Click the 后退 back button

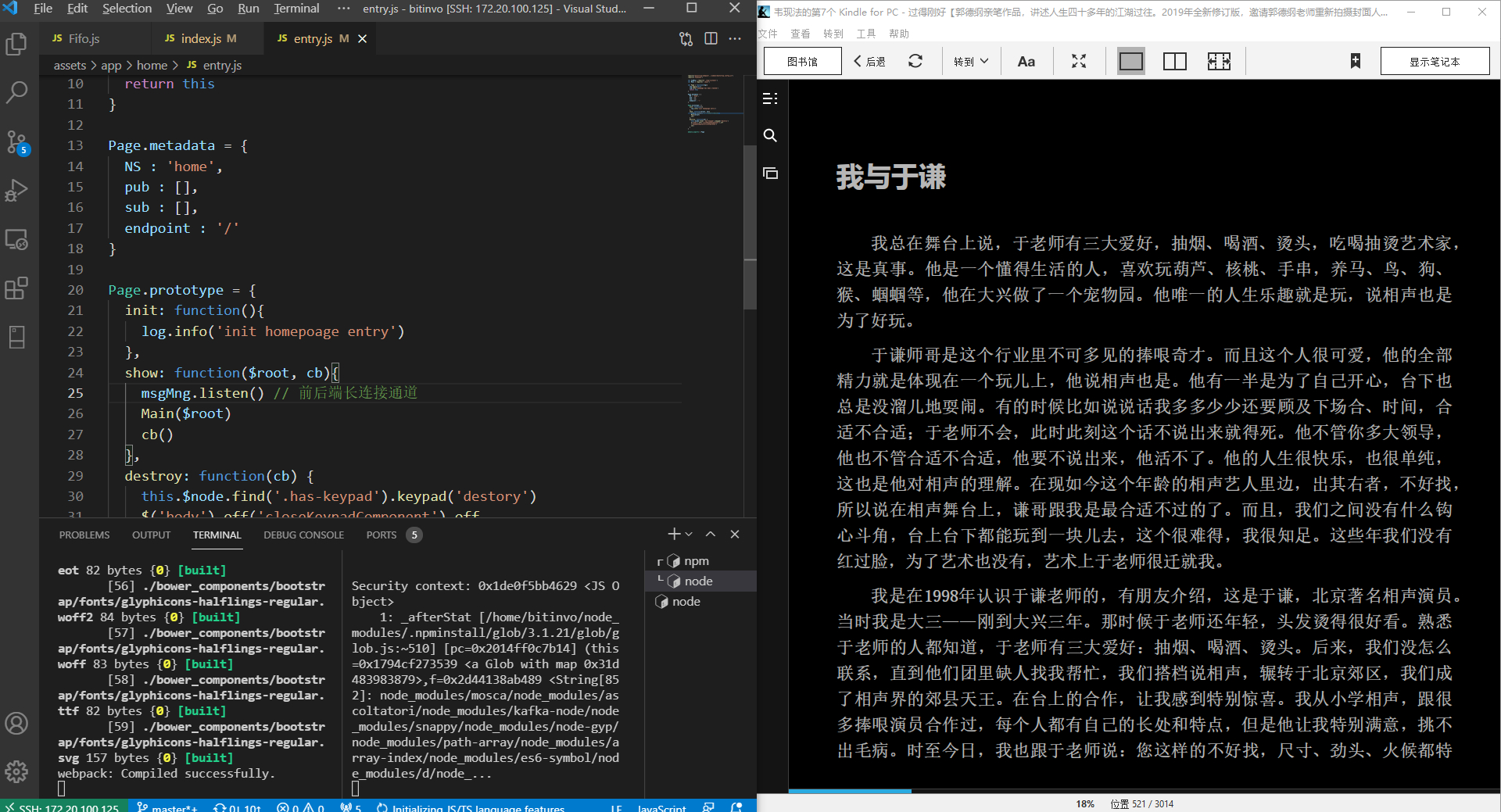click(870, 61)
